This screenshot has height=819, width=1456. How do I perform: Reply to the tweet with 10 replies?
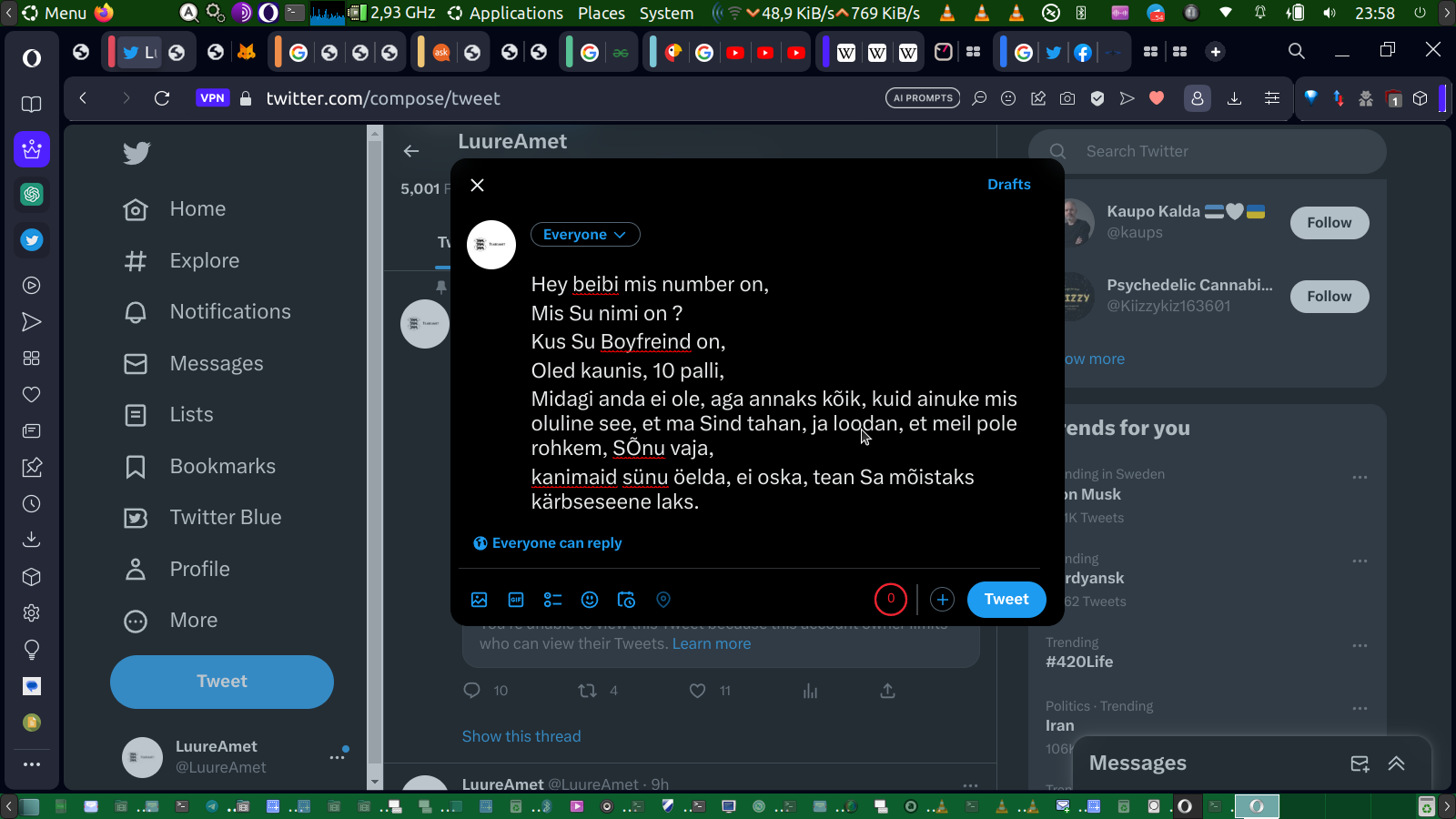pos(471,691)
